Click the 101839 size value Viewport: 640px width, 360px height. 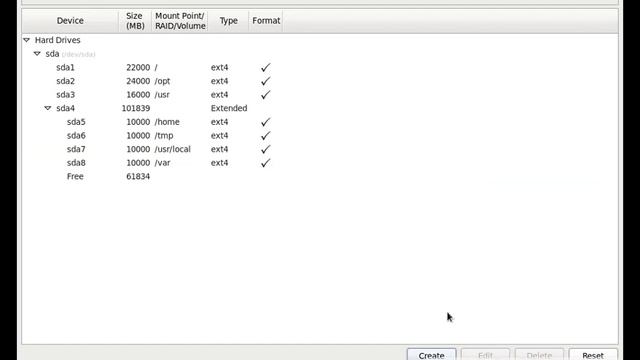136,108
